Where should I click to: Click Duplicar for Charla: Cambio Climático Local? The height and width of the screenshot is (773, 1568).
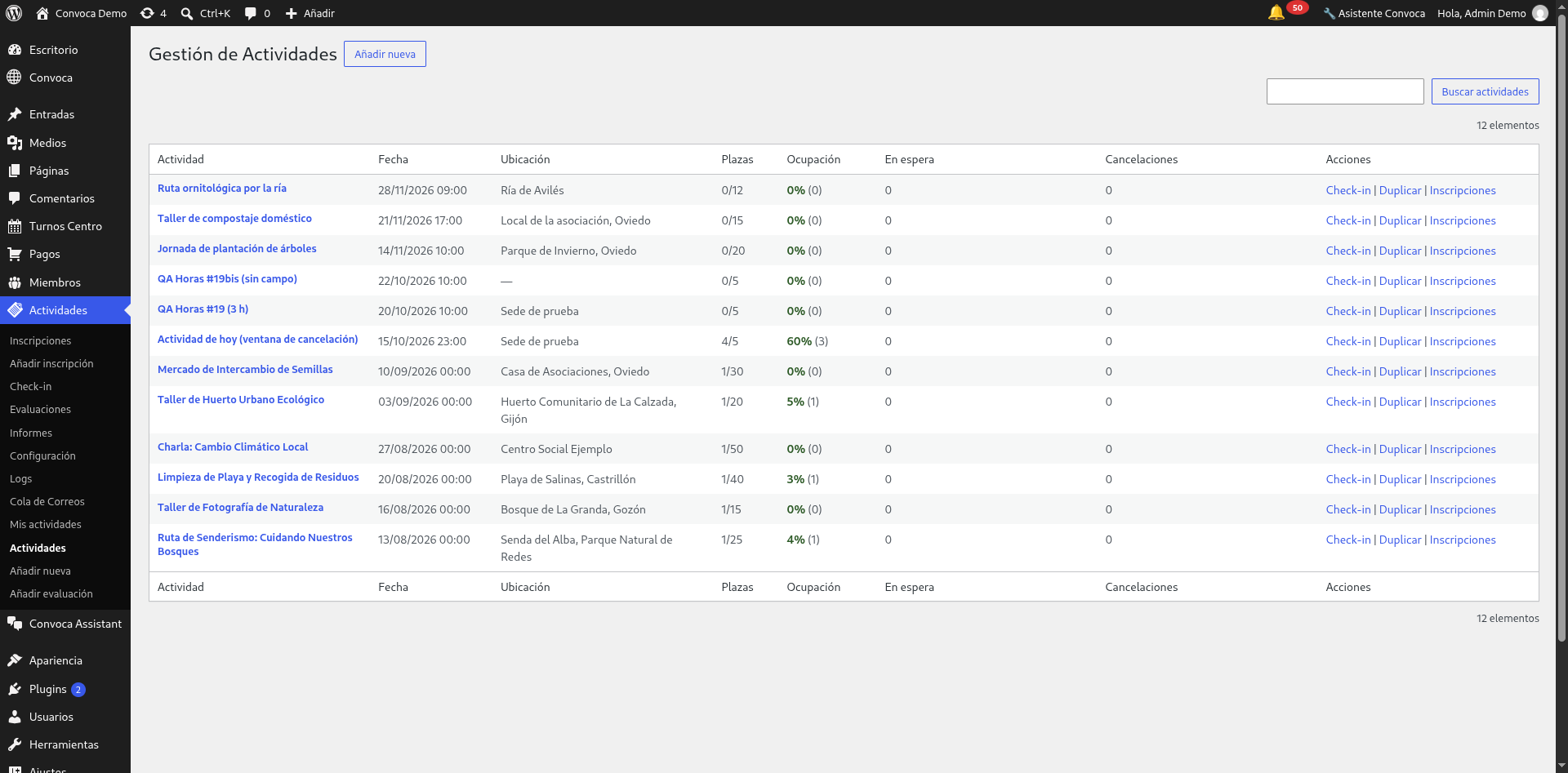[1400, 449]
